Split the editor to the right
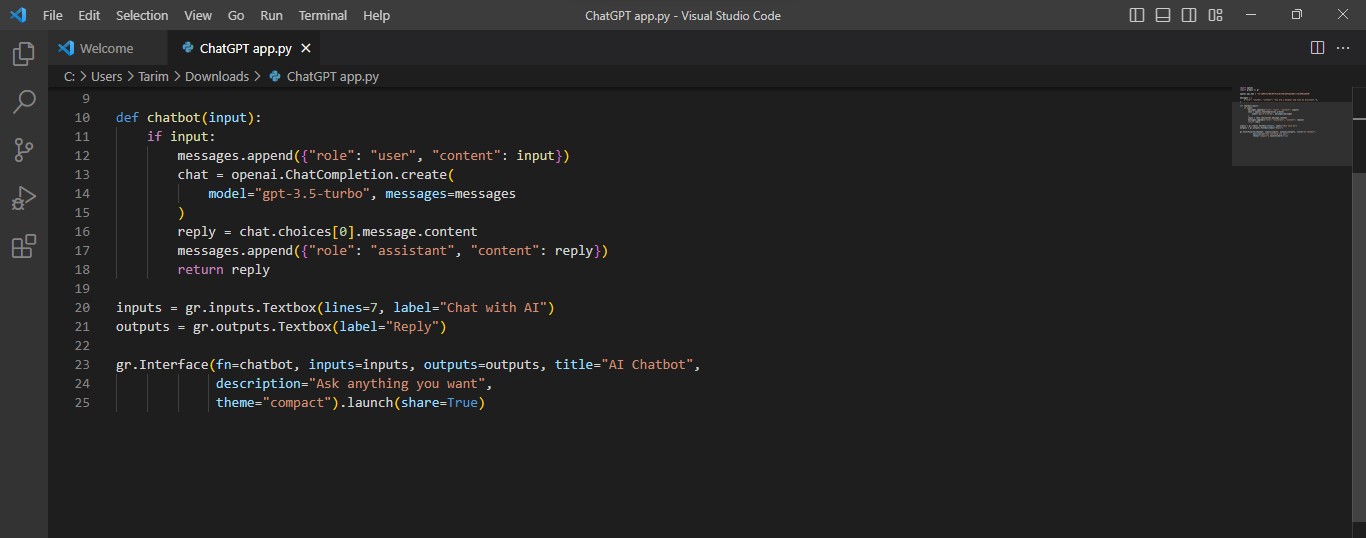The width and height of the screenshot is (1366, 538). [1317, 48]
